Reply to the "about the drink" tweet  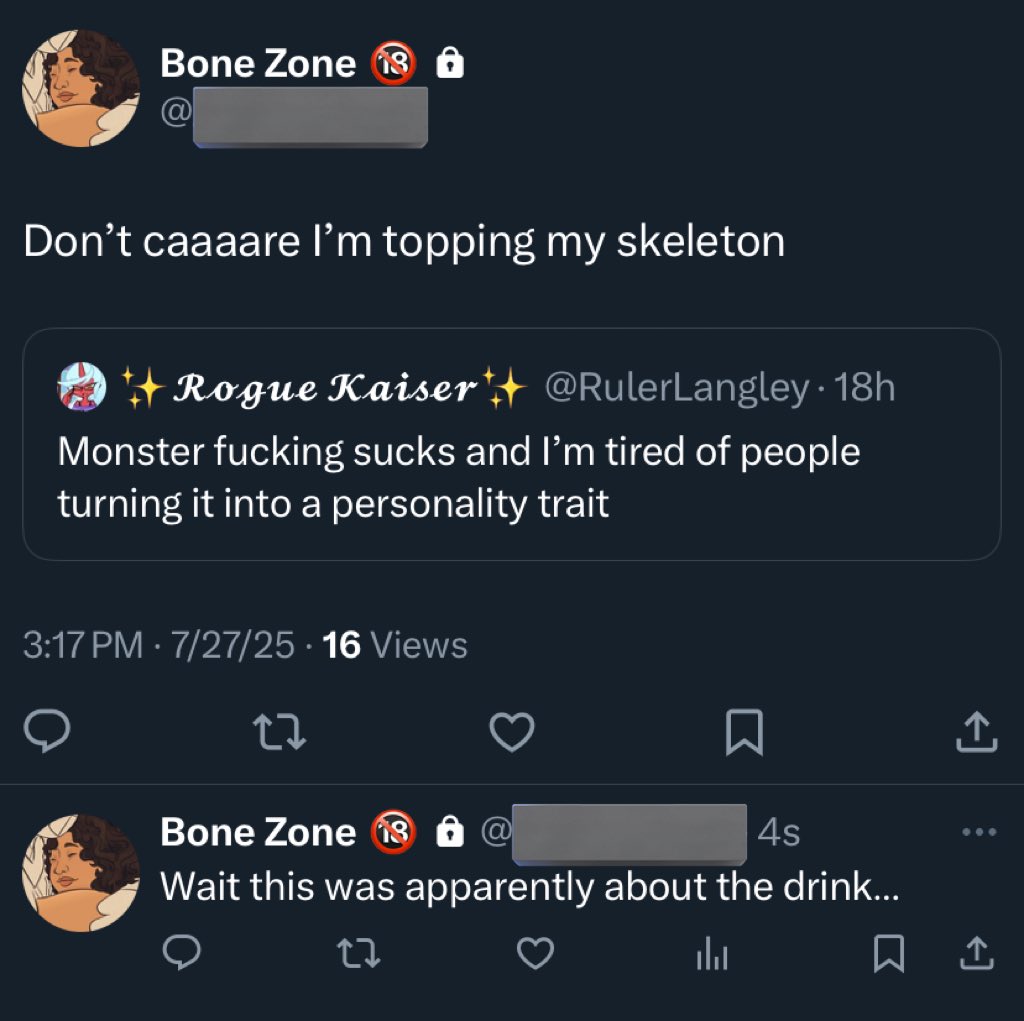click(x=181, y=956)
